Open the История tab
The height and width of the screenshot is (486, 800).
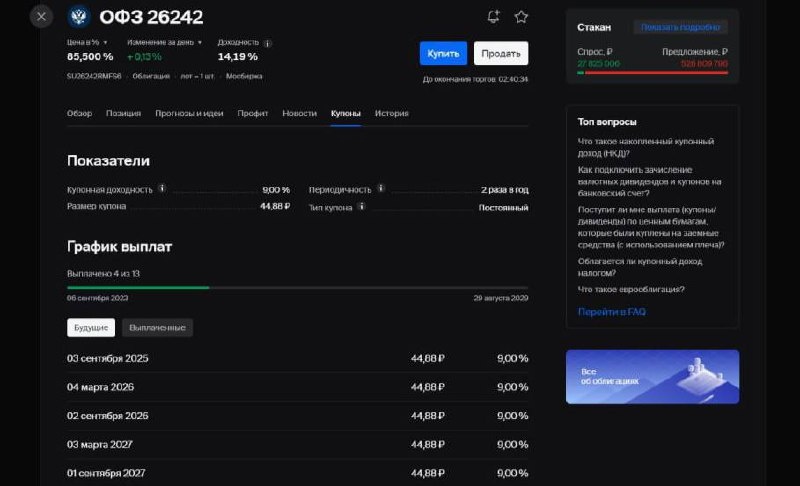point(392,113)
